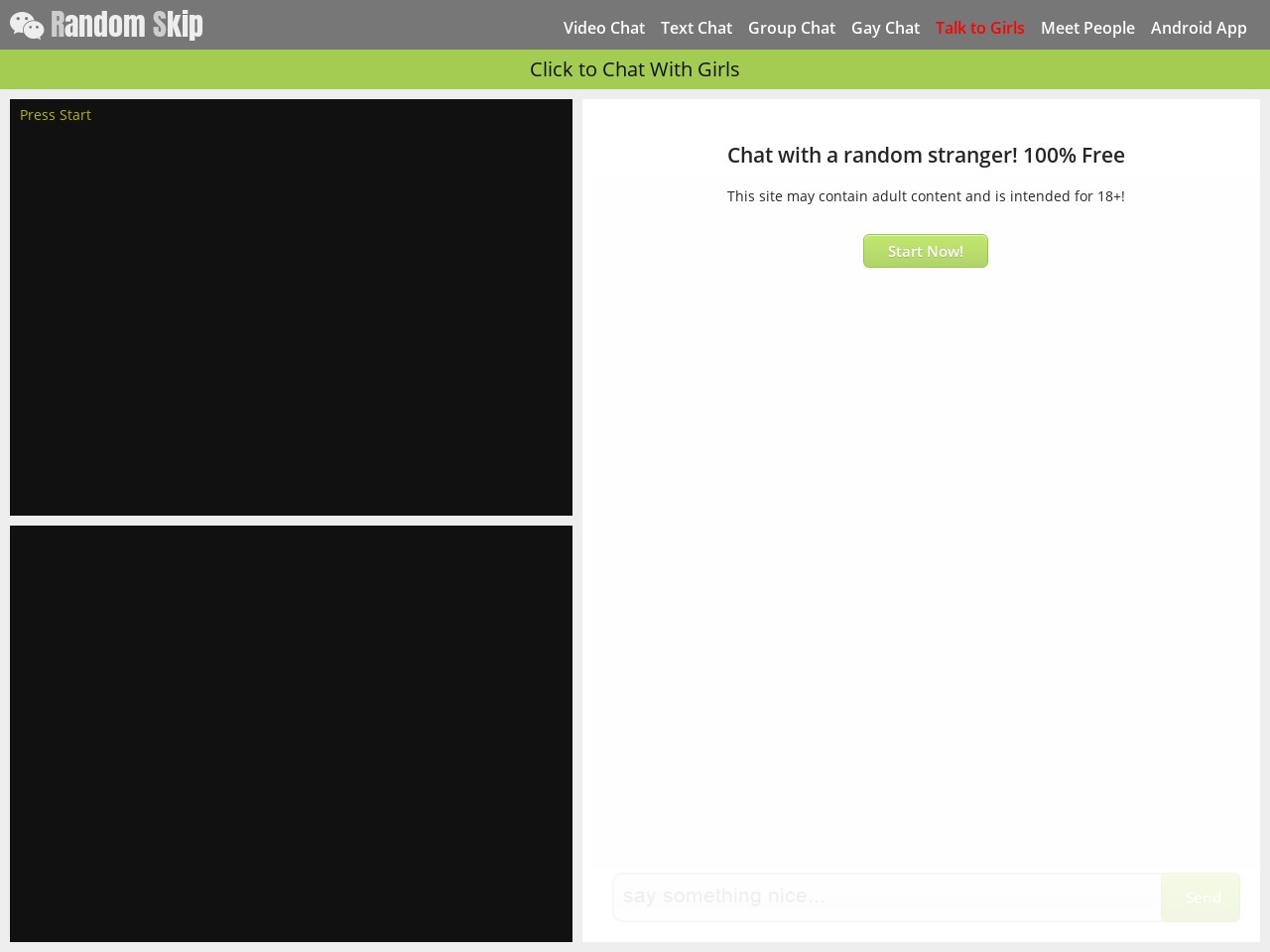Click the red Talk to Girls link

[x=979, y=28]
